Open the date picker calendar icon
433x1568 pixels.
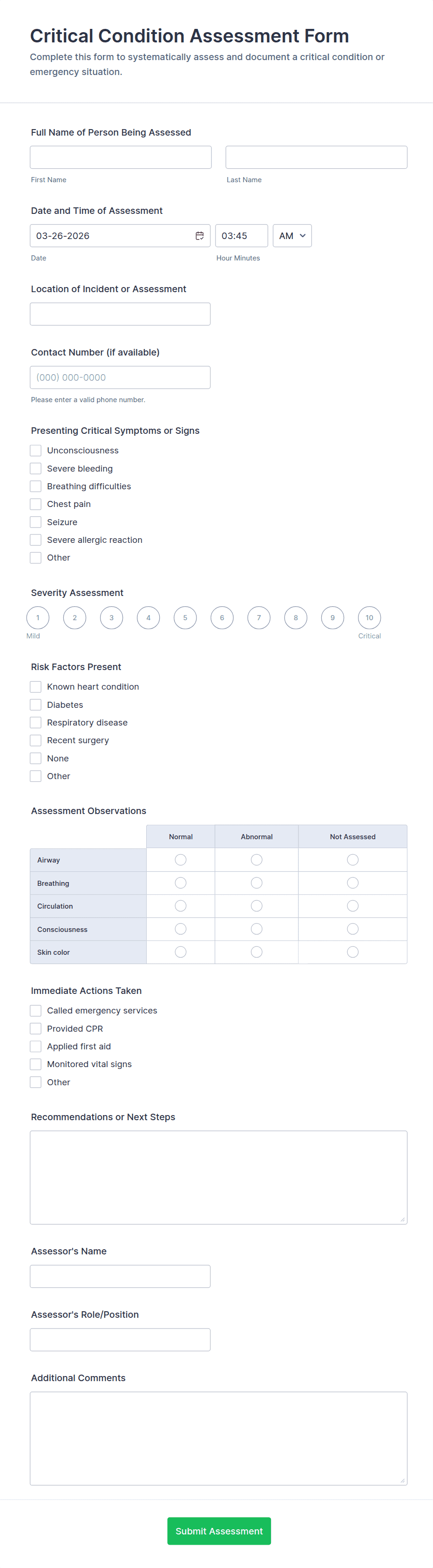pos(199,236)
